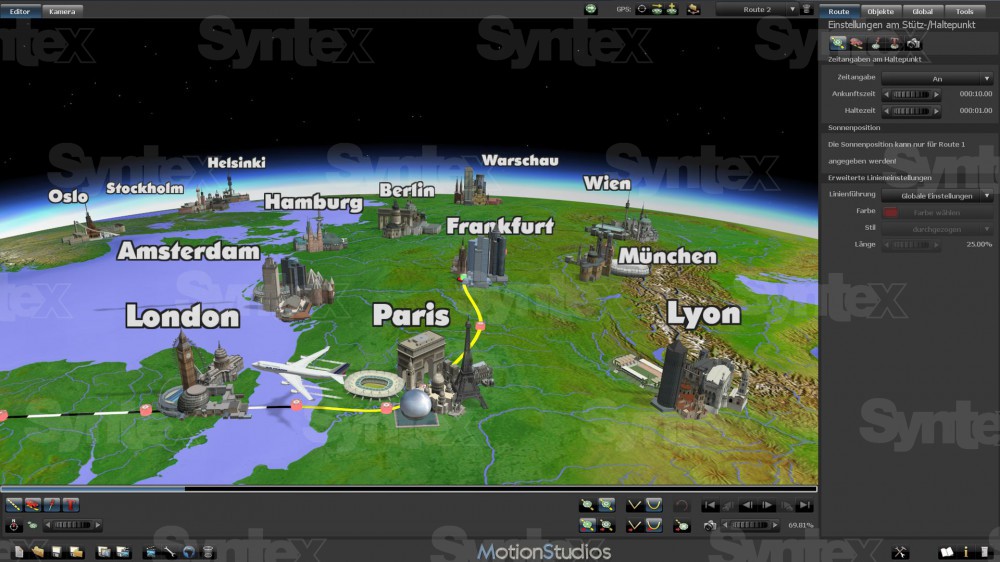This screenshot has height=562, width=1000.
Task: Step back one waypoint
Action: click(x=747, y=505)
